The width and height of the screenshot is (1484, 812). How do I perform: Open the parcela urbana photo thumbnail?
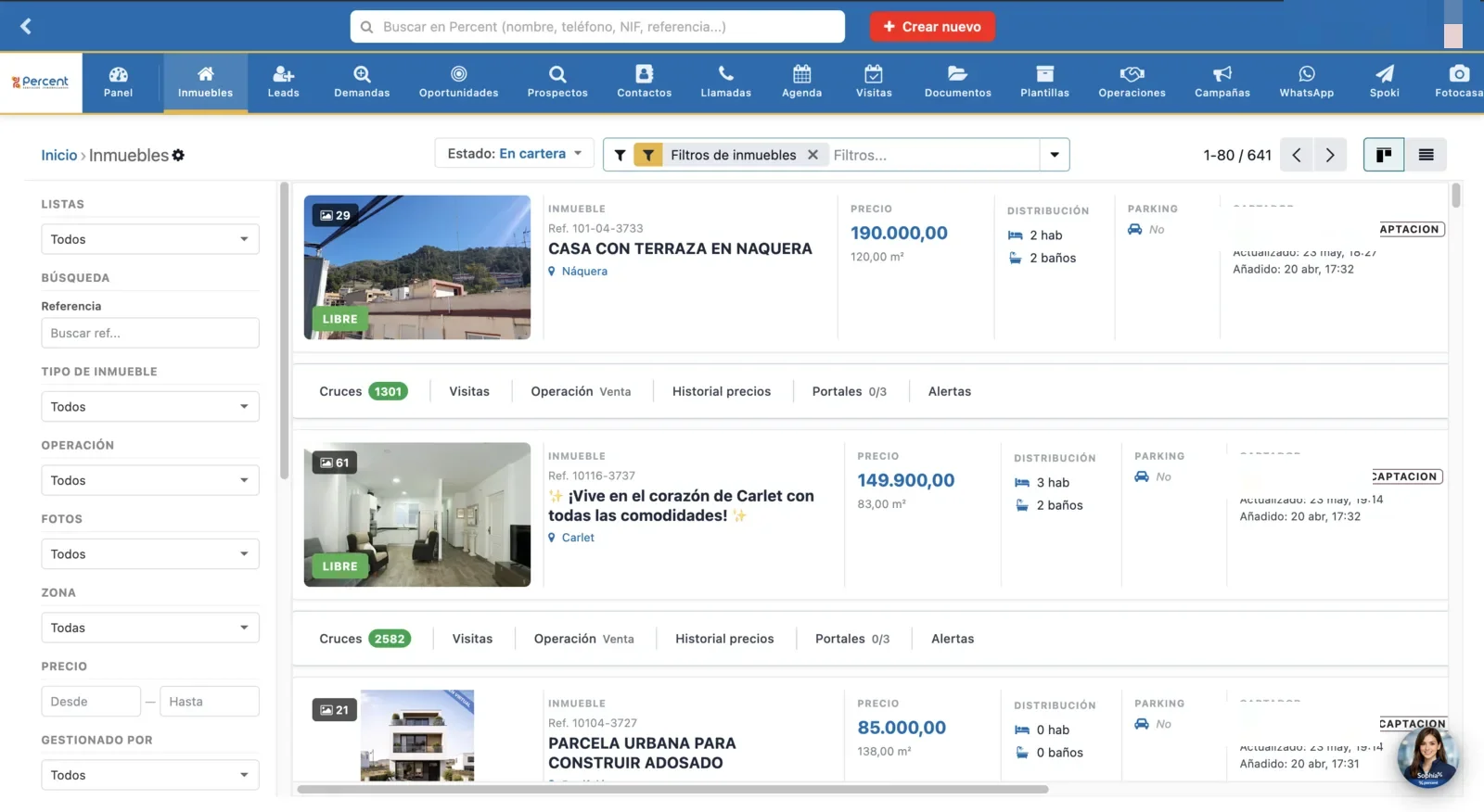(x=417, y=735)
